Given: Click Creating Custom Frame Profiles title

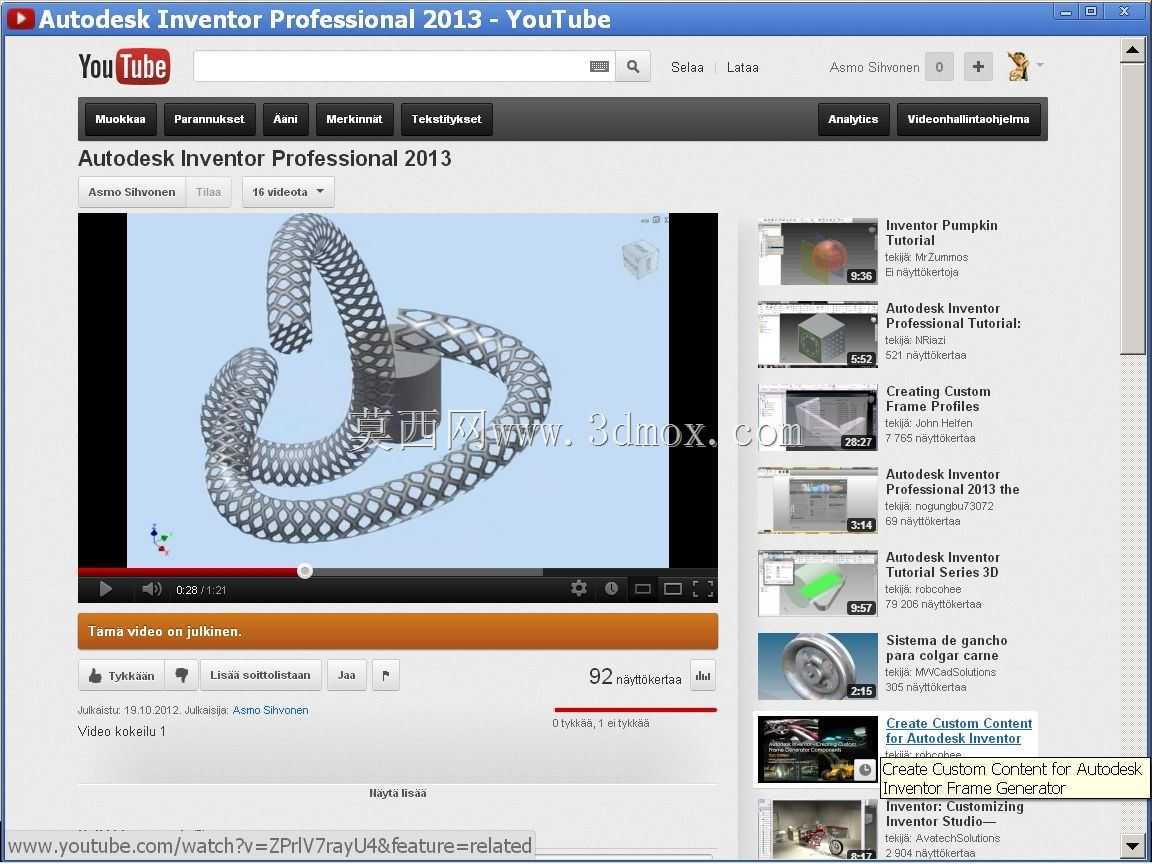Looking at the screenshot, I should (x=937, y=399).
